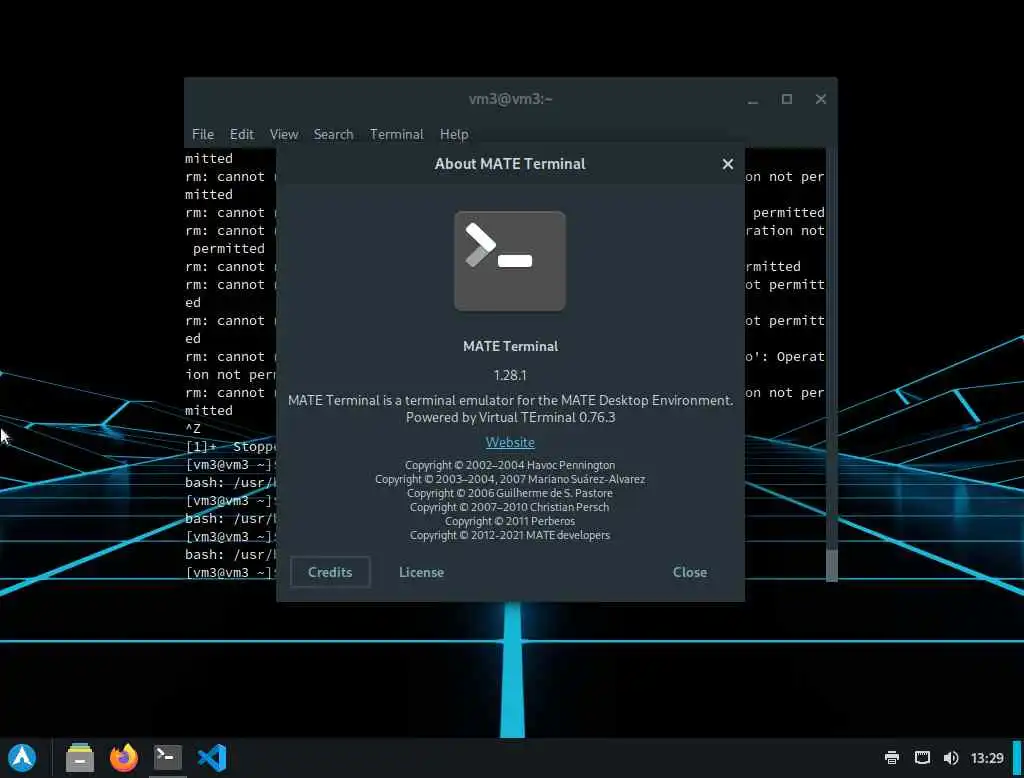Close the vm3@vm3 terminal window
The width and height of the screenshot is (1024, 778).
click(x=821, y=99)
